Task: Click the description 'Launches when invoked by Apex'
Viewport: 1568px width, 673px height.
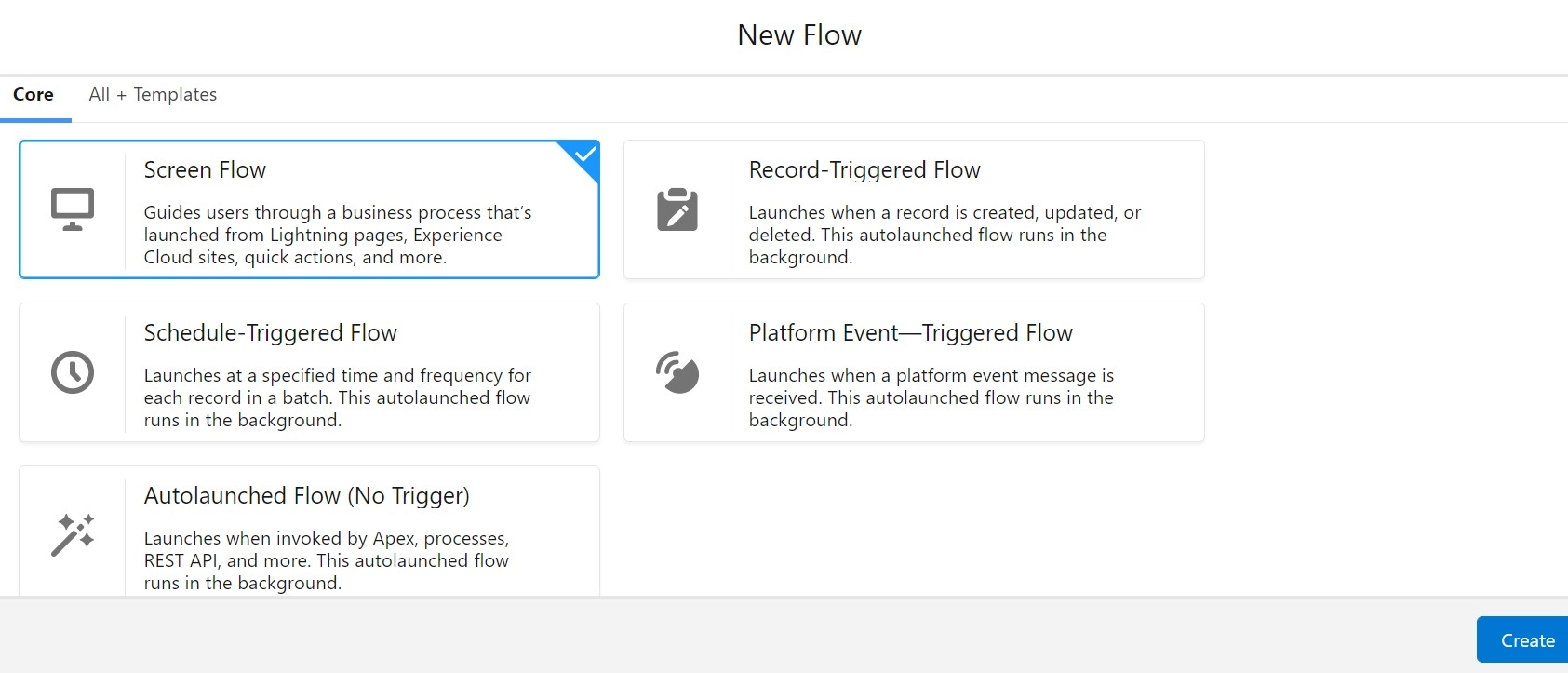Action: 327,561
